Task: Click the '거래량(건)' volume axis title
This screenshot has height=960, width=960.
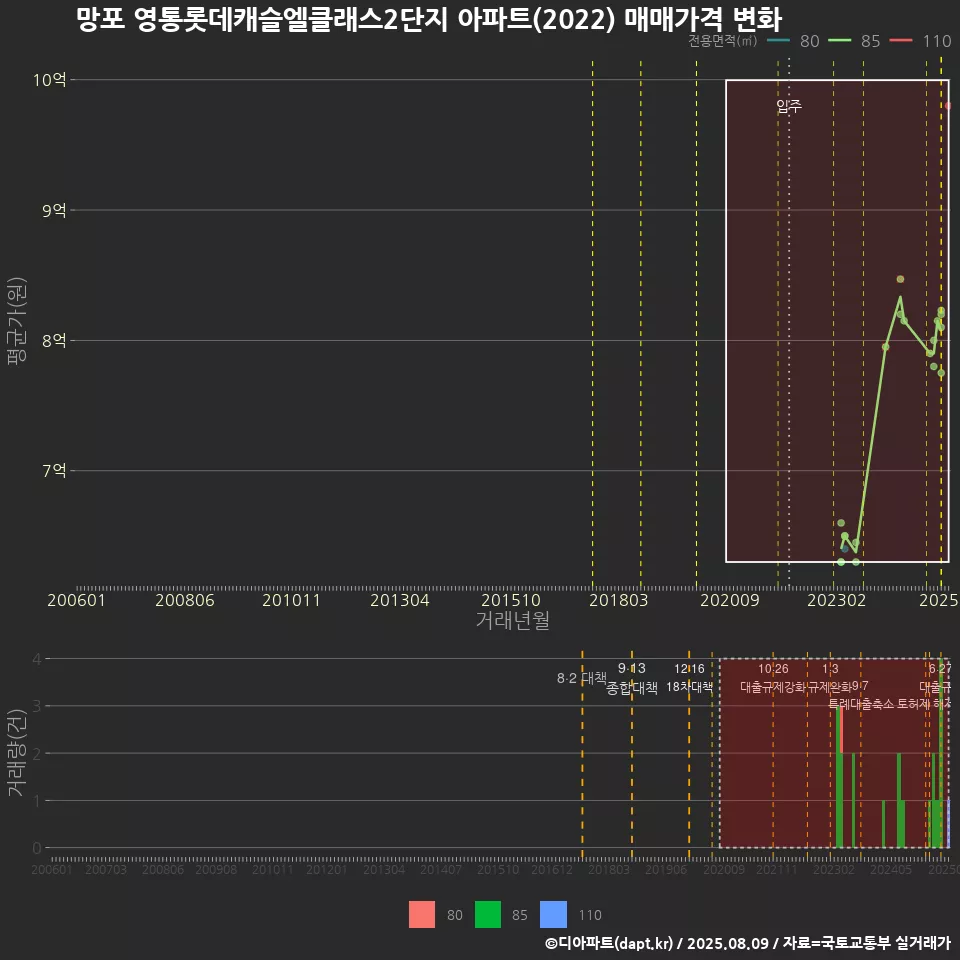Action: [17, 752]
